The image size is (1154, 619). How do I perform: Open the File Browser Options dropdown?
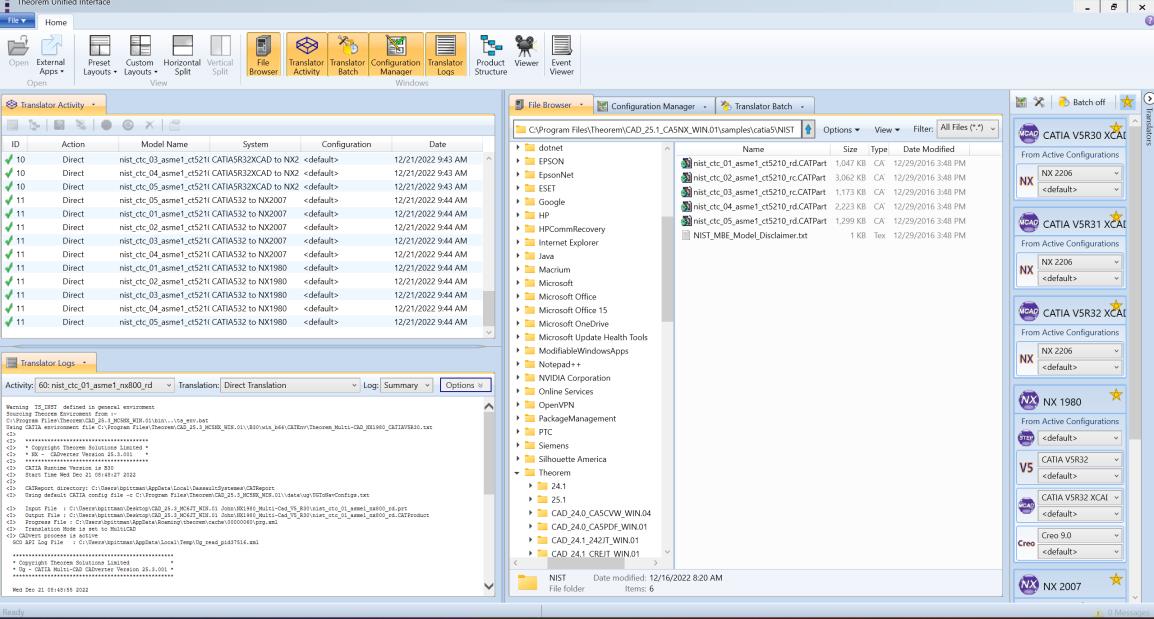click(840, 130)
